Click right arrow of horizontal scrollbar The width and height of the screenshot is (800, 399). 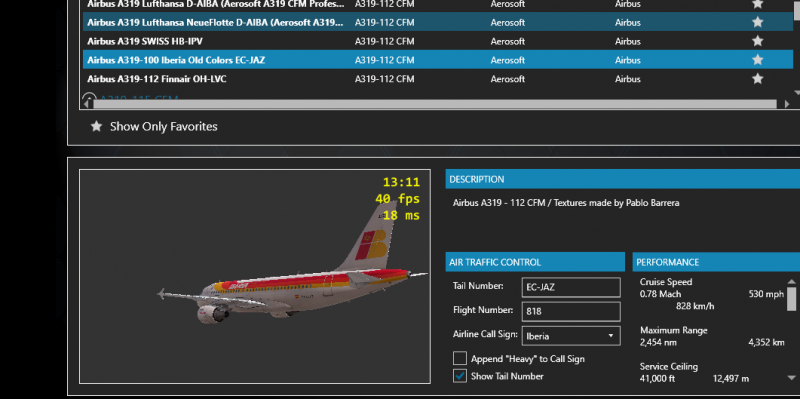coord(787,104)
